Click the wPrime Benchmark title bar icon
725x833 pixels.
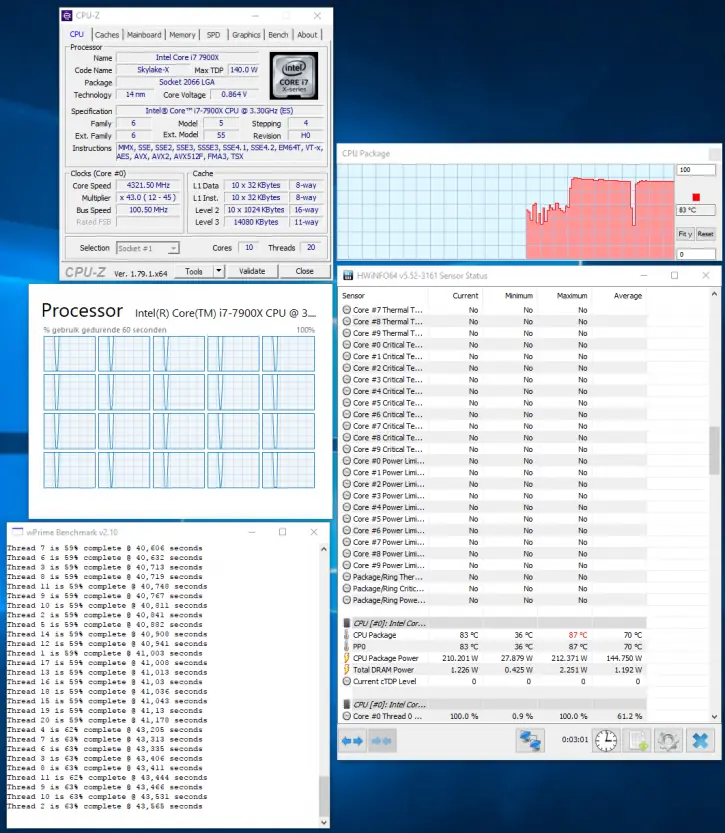(18, 532)
